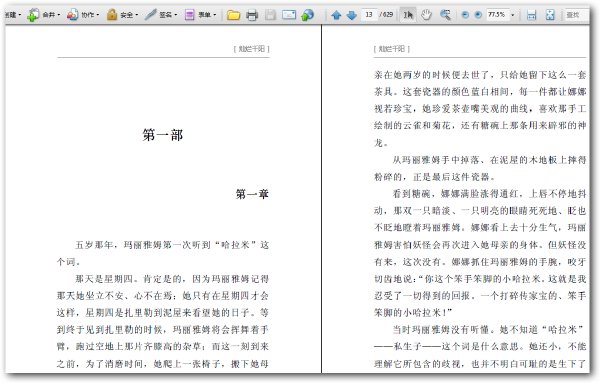600x383 pixels.
Task: Click the line starting "绘制的云雀和菊花"
Action: click(x=480, y=125)
